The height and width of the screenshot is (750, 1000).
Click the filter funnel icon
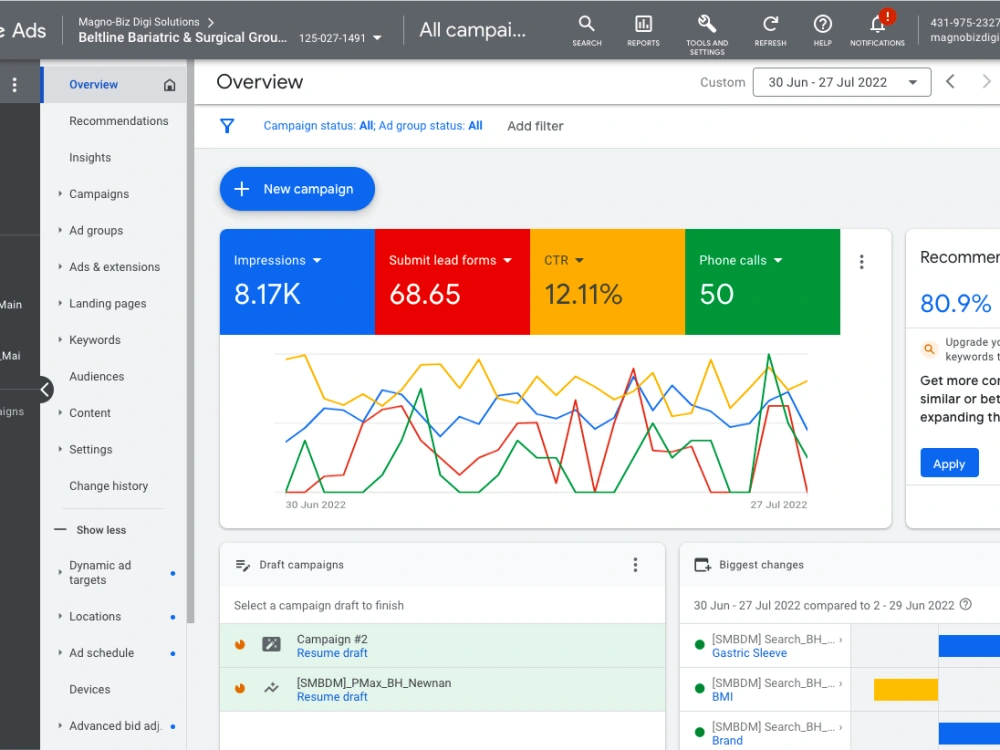click(x=227, y=126)
